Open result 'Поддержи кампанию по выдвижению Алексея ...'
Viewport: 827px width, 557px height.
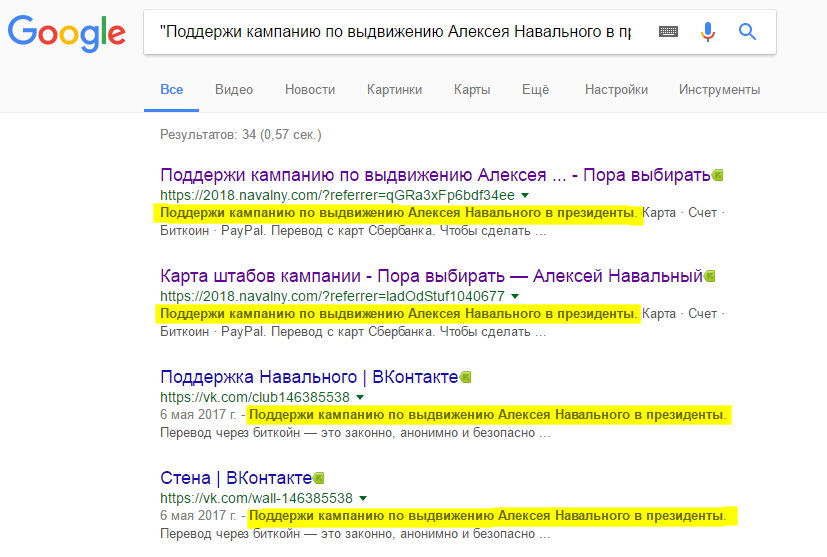pyautogui.click(x=435, y=175)
